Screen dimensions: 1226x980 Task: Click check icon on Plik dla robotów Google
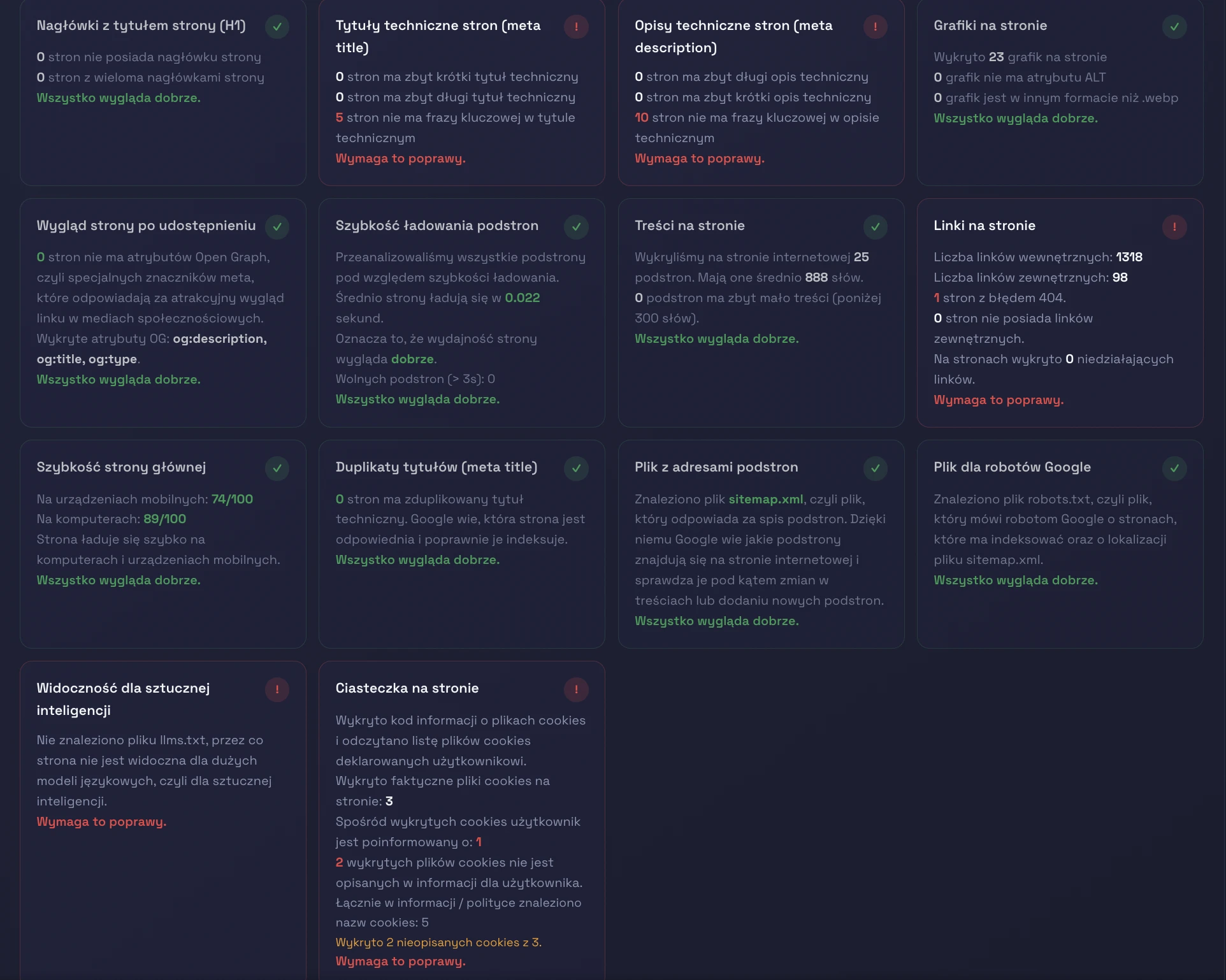point(1174,468)
